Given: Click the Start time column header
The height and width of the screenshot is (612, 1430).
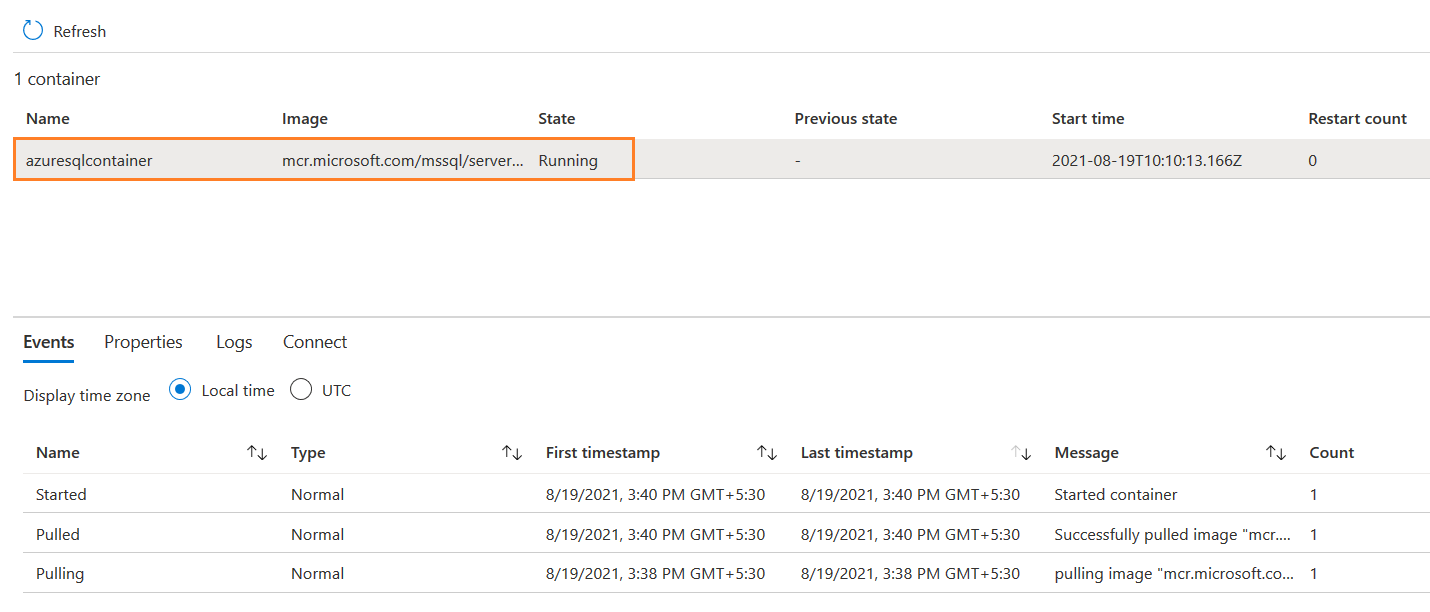Looking at the screenshot, I should [1088, 119].
